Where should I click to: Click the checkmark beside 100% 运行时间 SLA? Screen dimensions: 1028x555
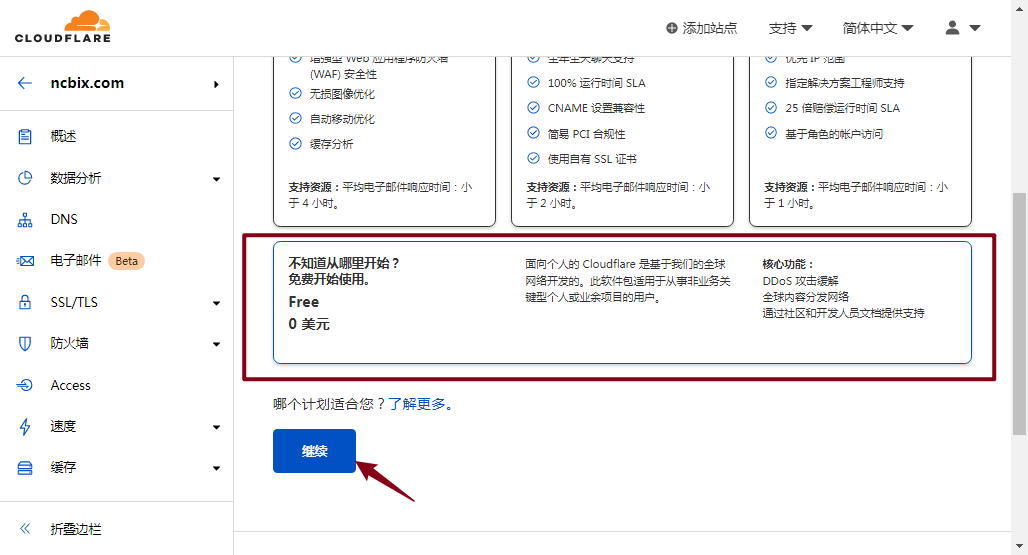(534, 83)
